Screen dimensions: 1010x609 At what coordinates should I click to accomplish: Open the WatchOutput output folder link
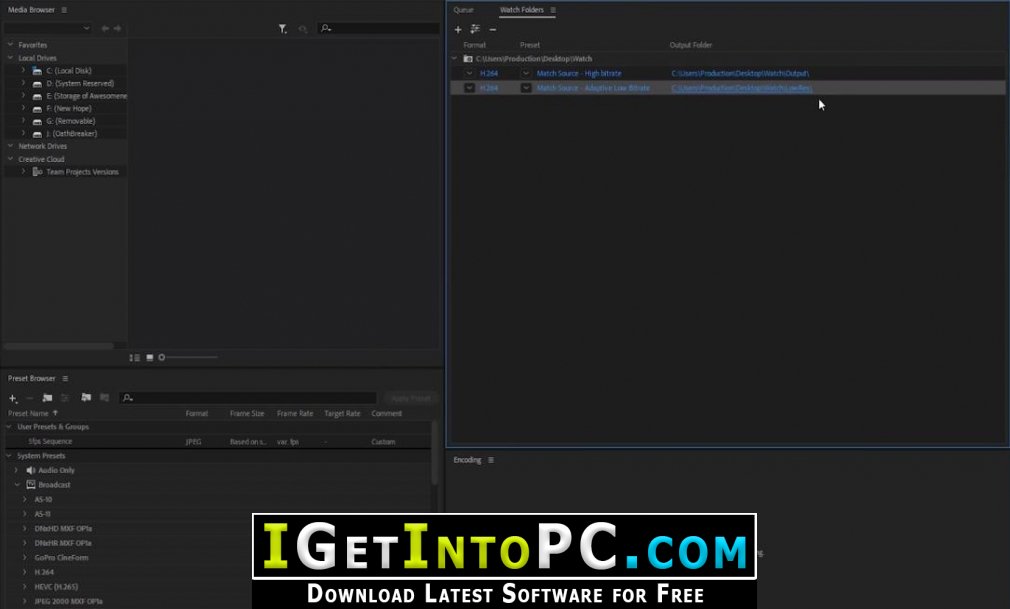coord(740,73)
